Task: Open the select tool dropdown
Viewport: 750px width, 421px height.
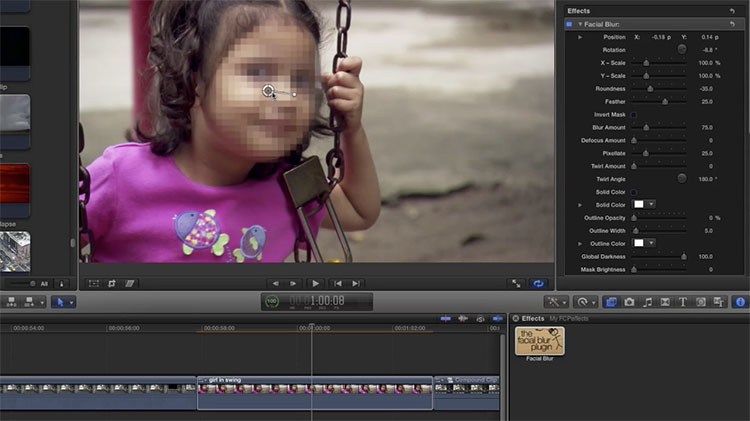Action: [63, 301]
